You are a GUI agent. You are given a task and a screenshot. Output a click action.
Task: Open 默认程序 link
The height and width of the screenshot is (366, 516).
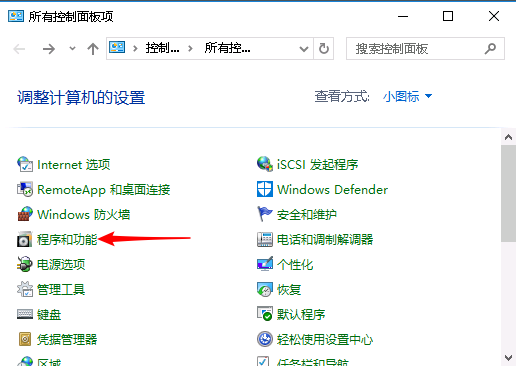click(301, 315)
